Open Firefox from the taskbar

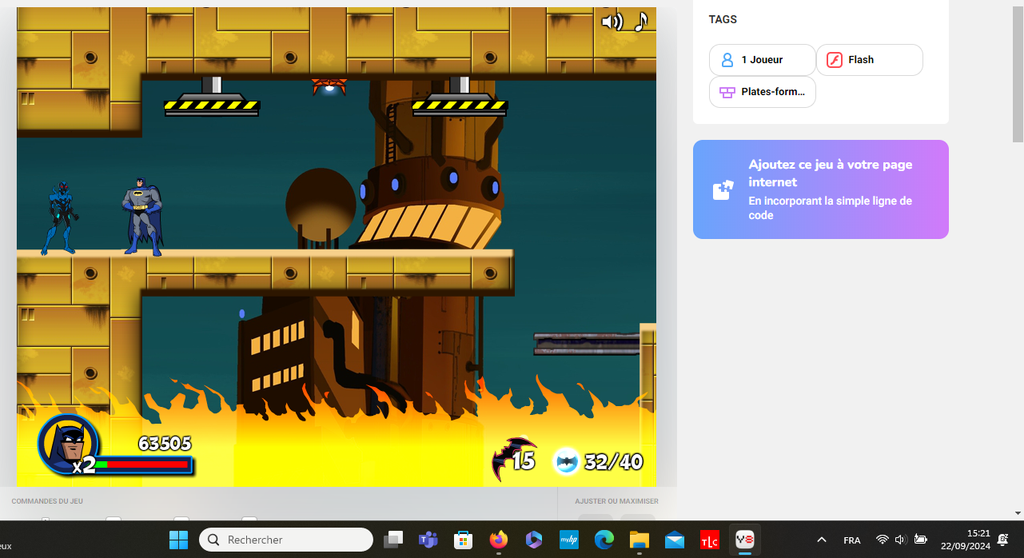[498, 540]
